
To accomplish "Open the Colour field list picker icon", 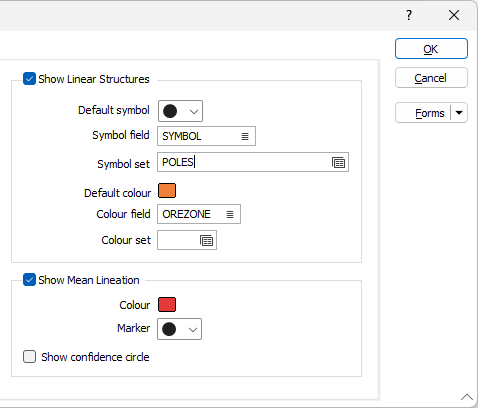I will [x=230, y=214].
